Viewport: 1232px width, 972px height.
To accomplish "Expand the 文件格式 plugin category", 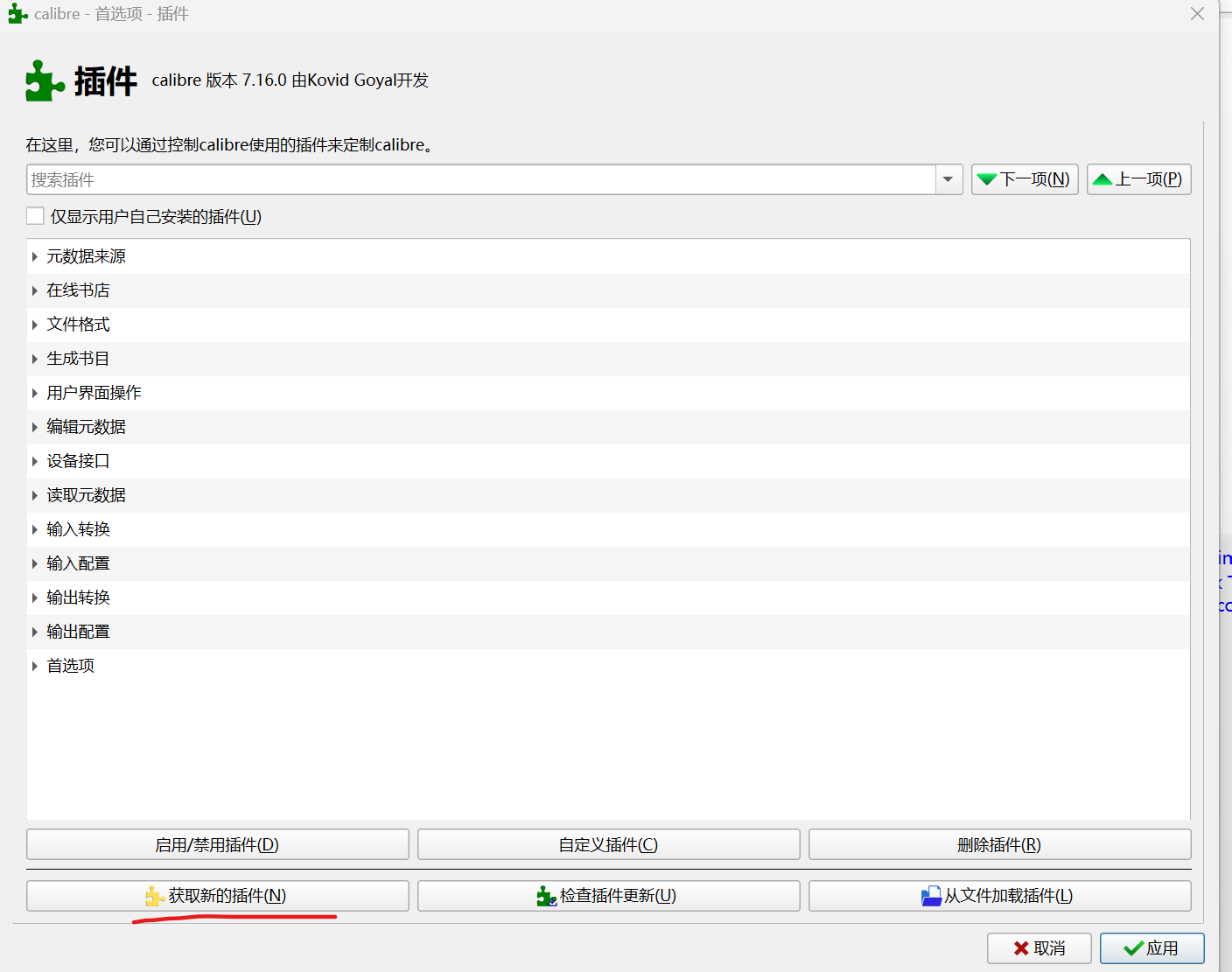I will click(x=35, y=325).
